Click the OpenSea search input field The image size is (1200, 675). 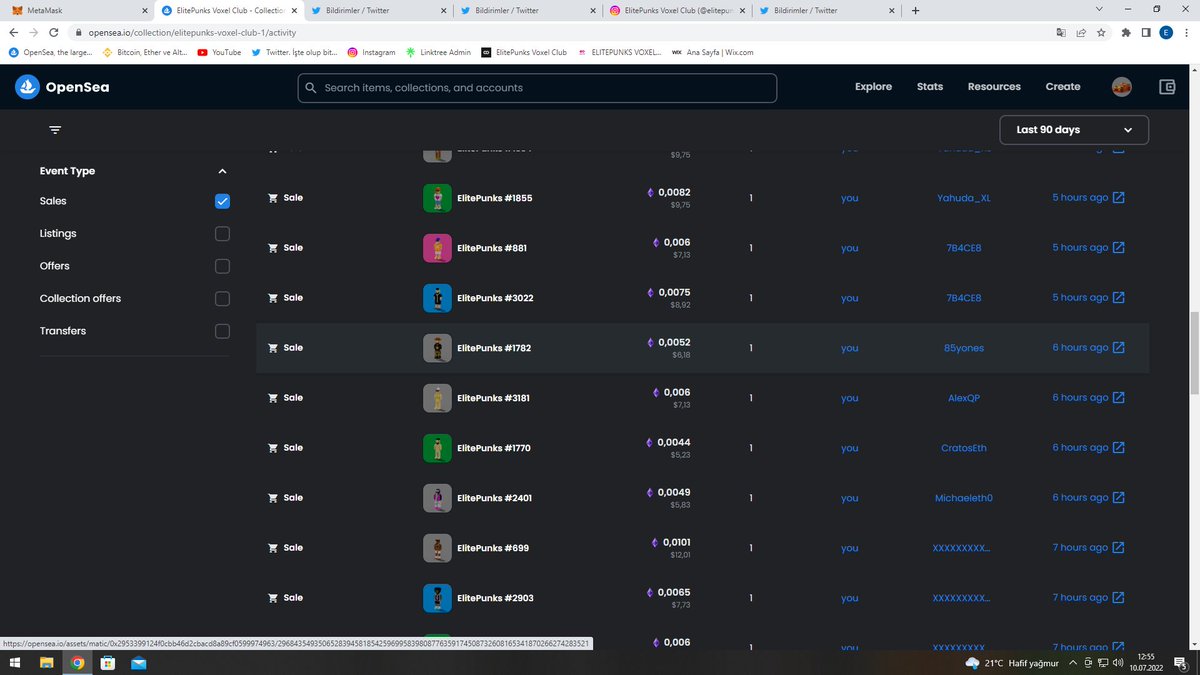tap(537, 88)
